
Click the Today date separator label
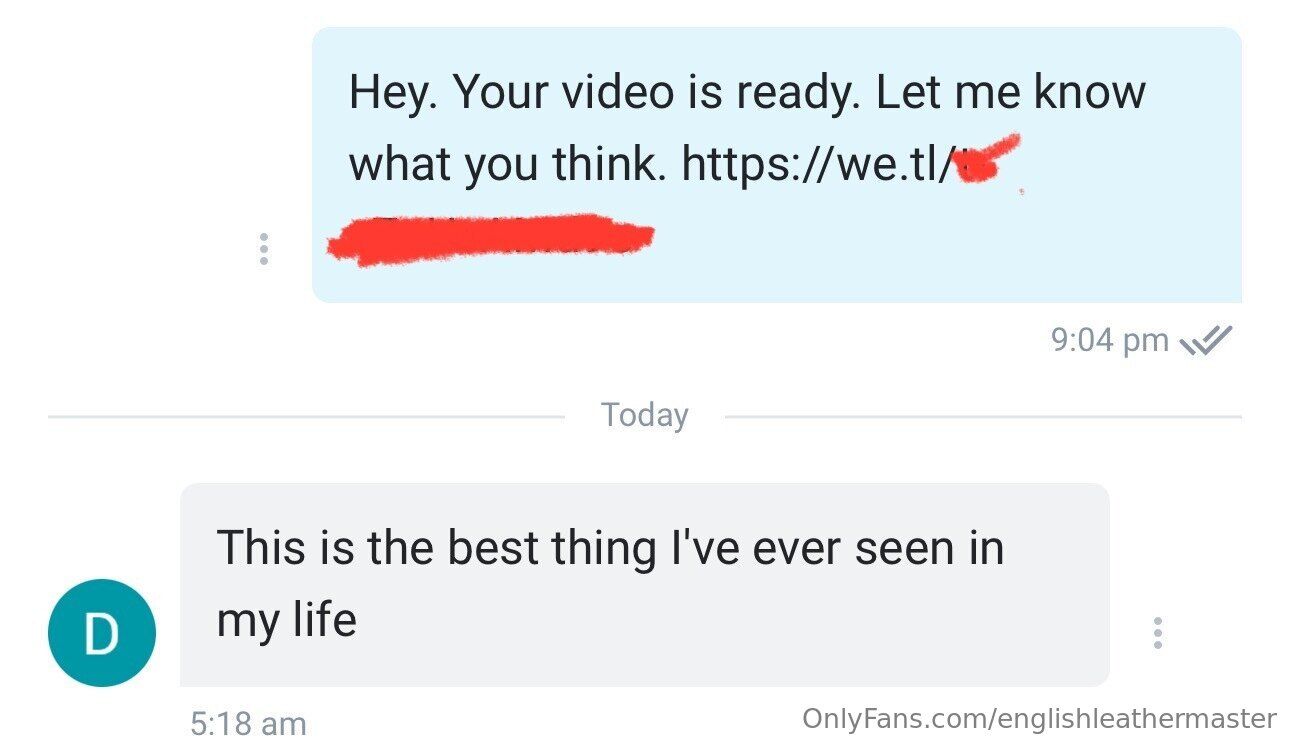[x=645, y=415]
